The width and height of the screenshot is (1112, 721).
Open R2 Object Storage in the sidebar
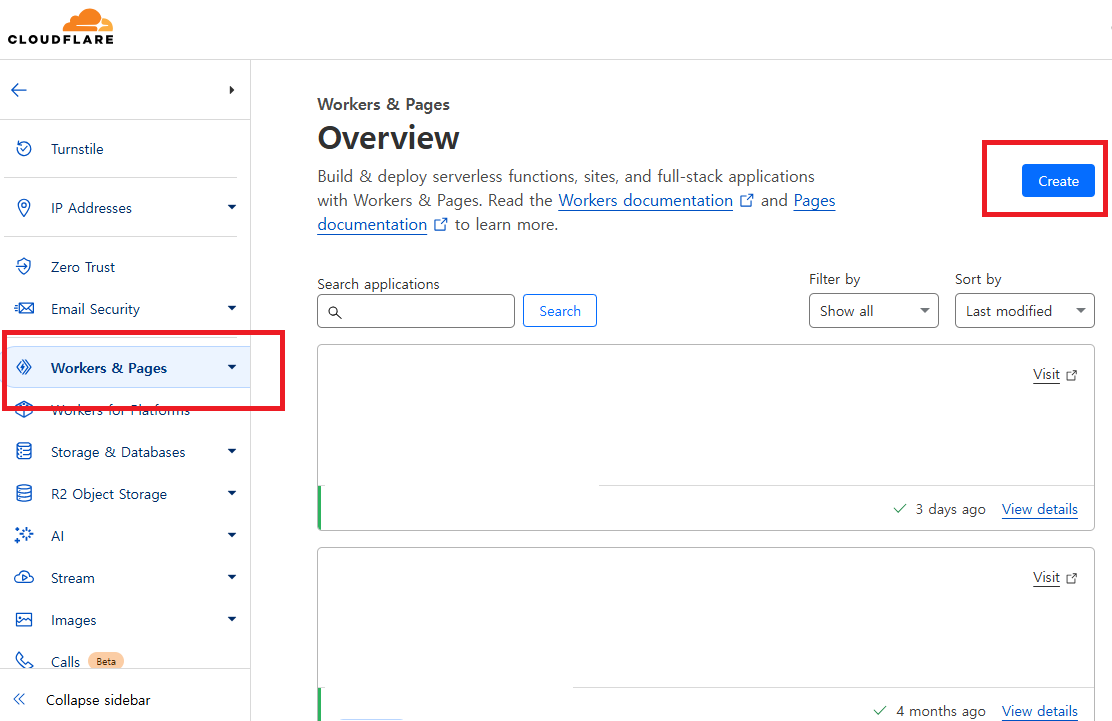click(x=109, y=494)
